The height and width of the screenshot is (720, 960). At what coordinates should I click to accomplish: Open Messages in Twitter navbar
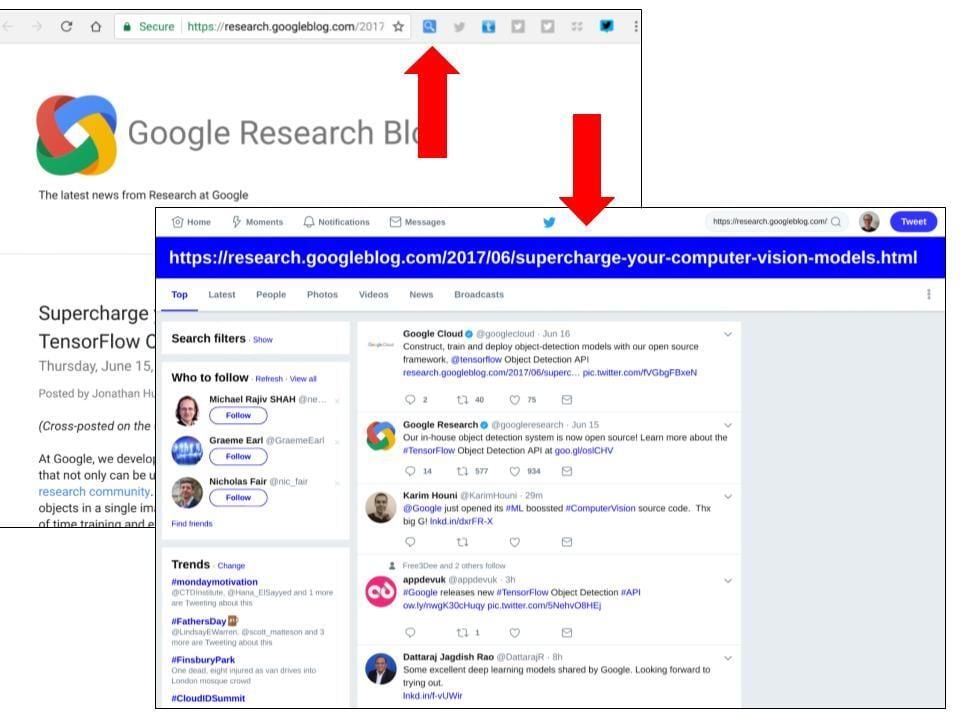[x=418, y=222]
